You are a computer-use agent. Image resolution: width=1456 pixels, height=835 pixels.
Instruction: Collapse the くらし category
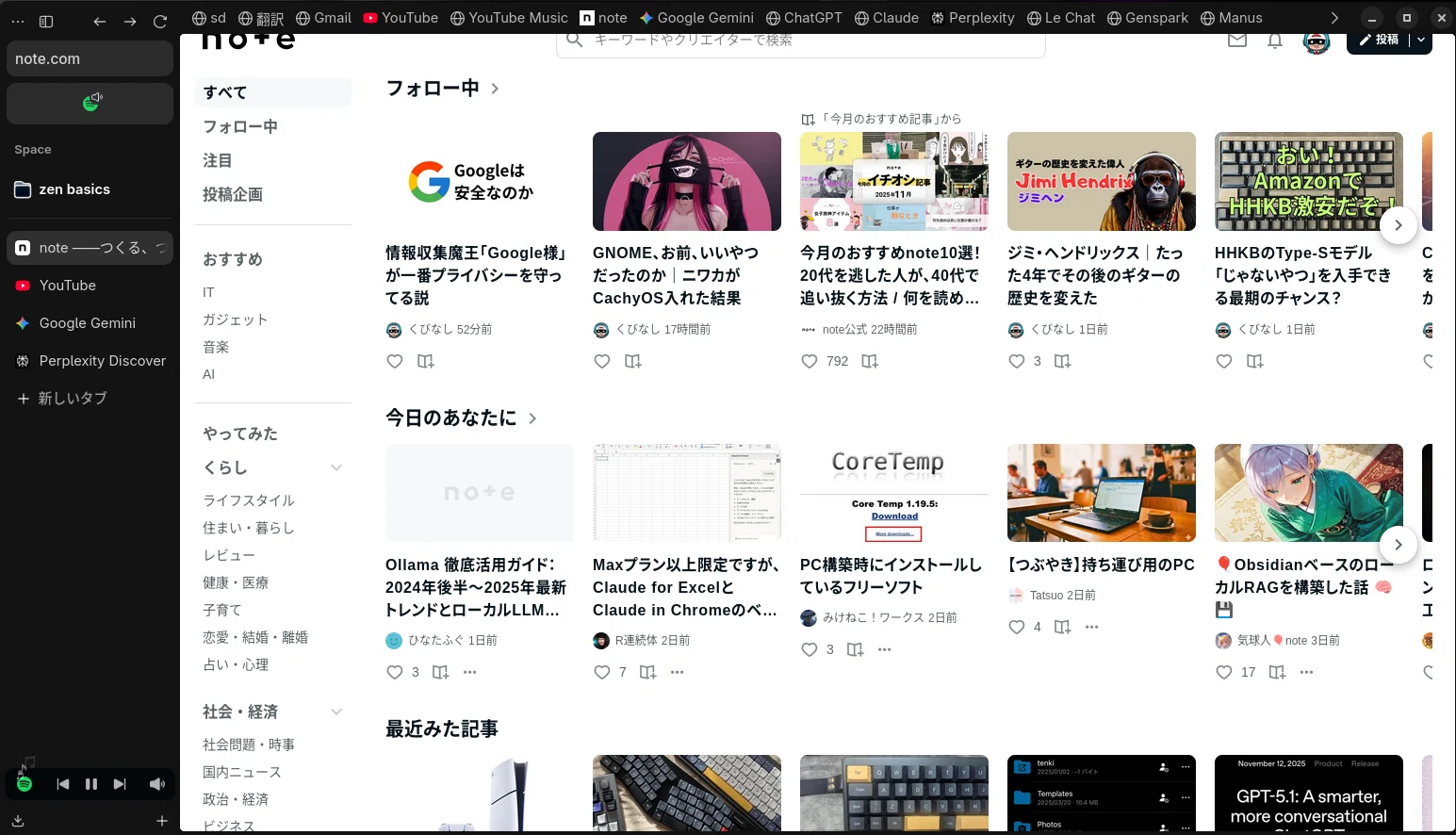click(x=336, y=467)
